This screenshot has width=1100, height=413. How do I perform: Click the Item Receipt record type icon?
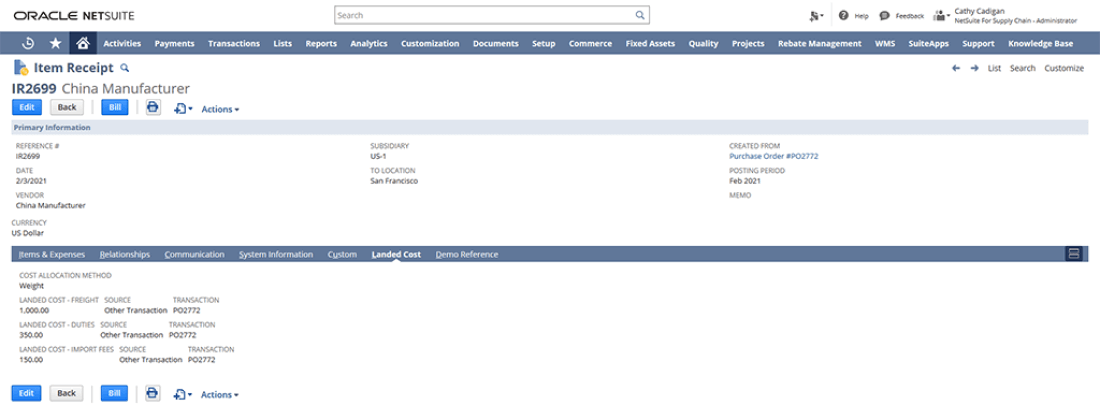click(x=21, y=68)
